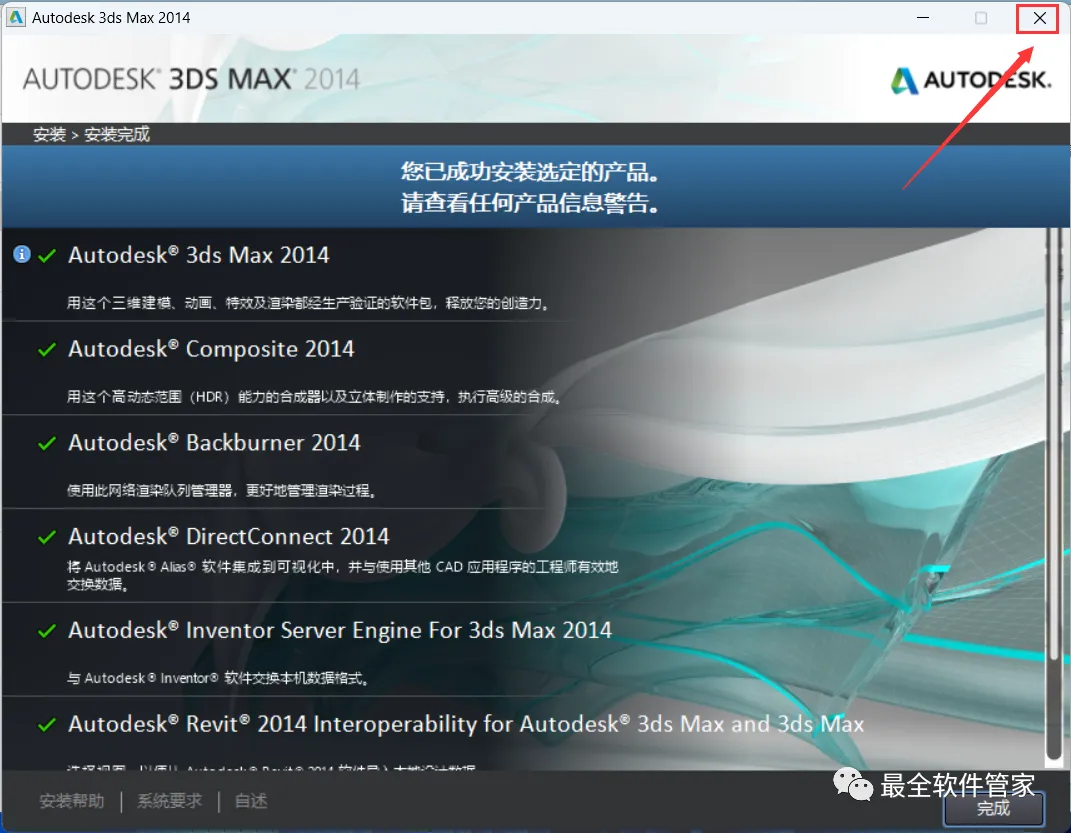Viewport: 1071px width, 833px height.
Task: Click the Composite HDR description text
Action: point(314,397)
